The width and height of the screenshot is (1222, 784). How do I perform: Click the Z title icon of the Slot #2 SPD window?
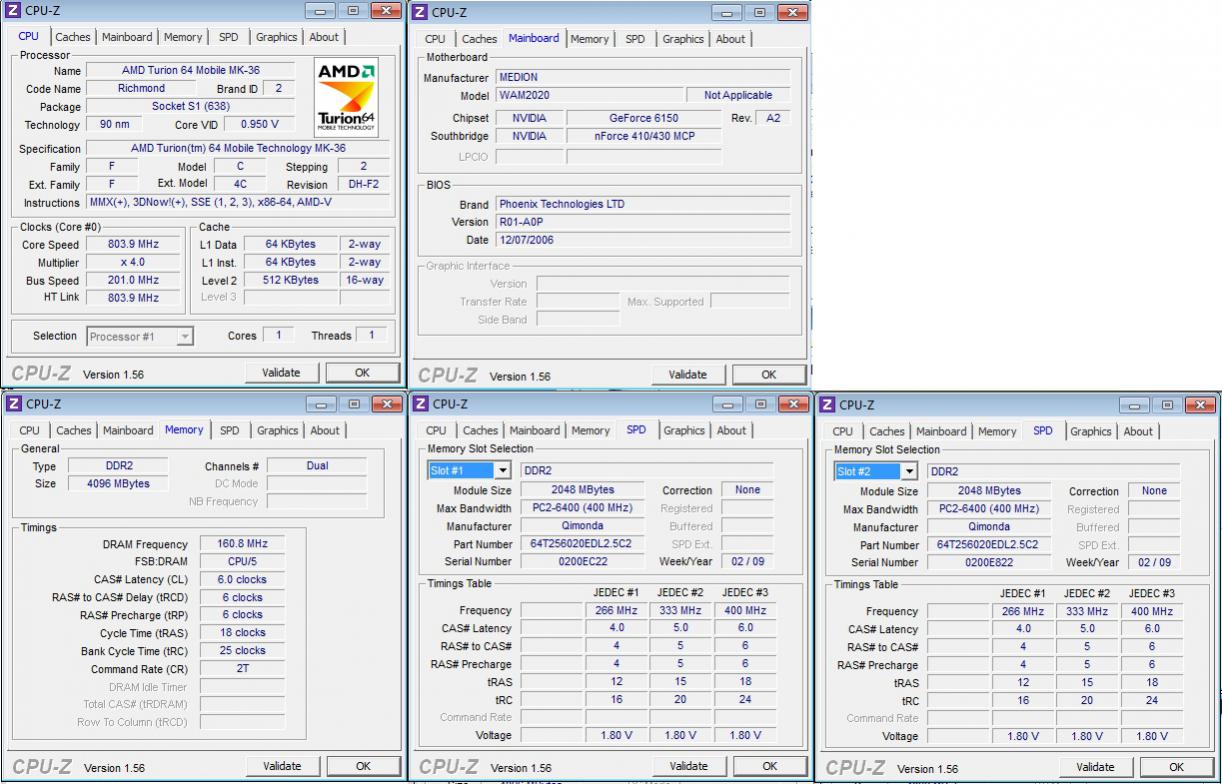(826, 405)
